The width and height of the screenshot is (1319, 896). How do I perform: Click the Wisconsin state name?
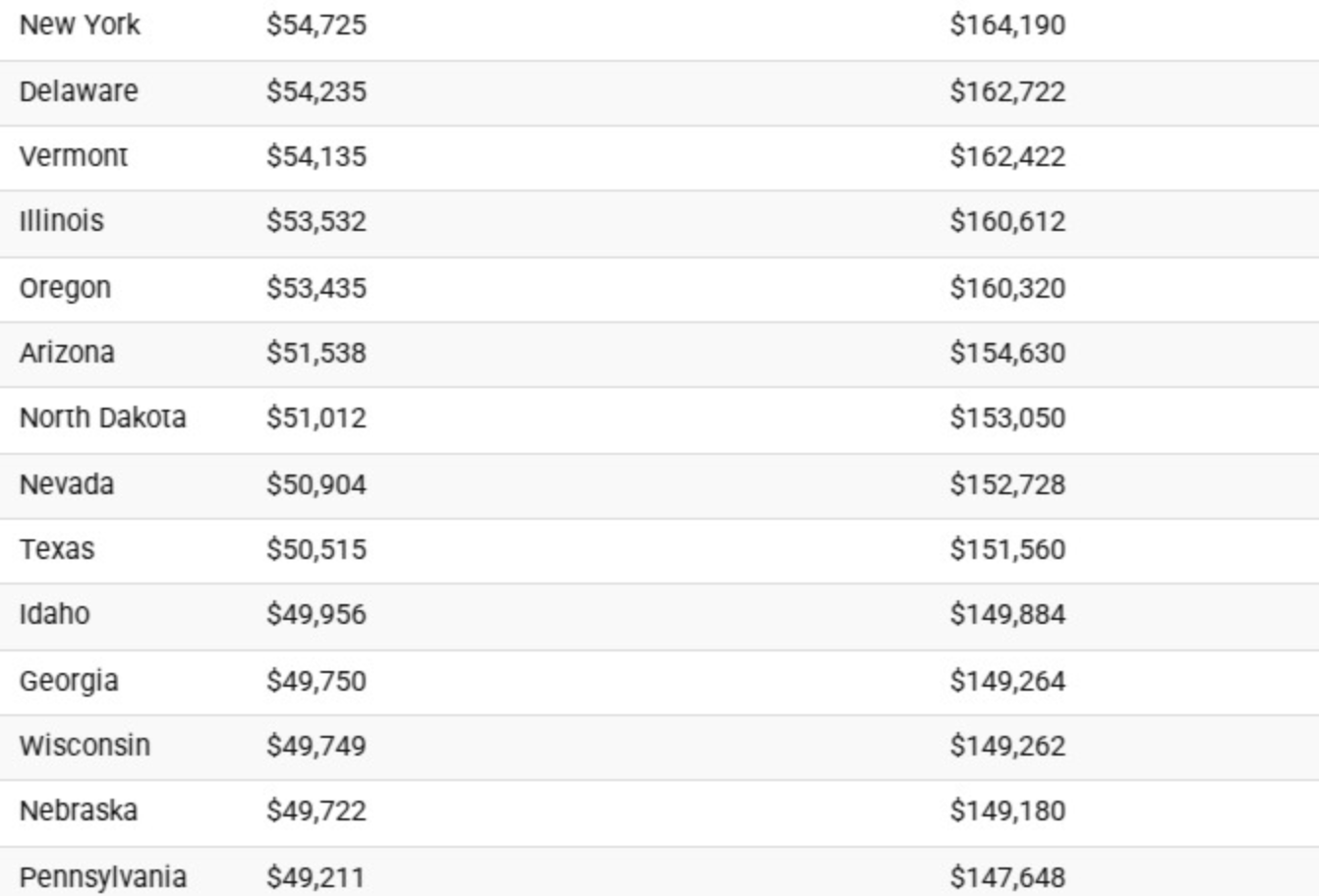(85, 746)
